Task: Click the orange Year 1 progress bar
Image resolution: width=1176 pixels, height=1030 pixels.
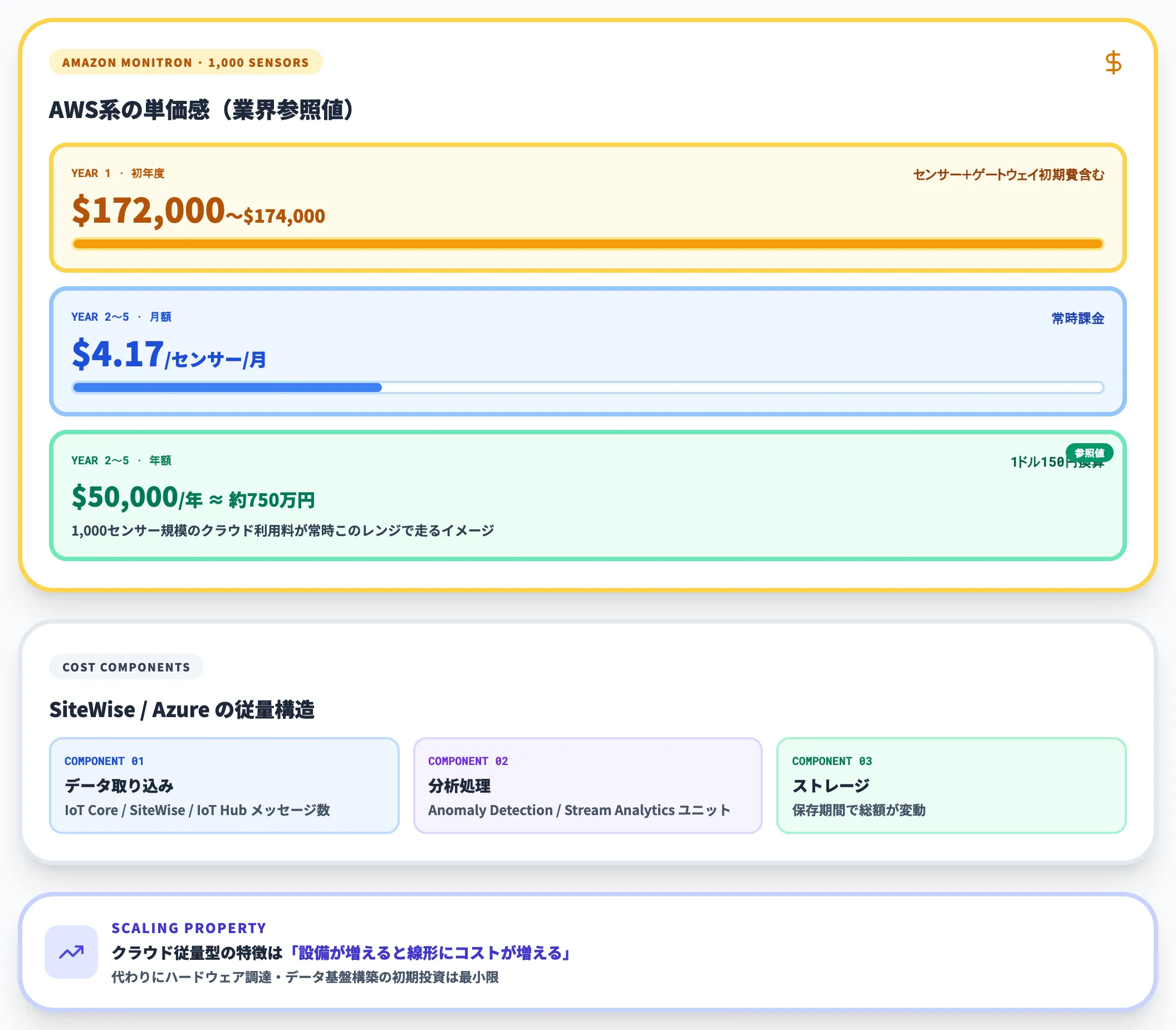Action: tap(587, 244)
